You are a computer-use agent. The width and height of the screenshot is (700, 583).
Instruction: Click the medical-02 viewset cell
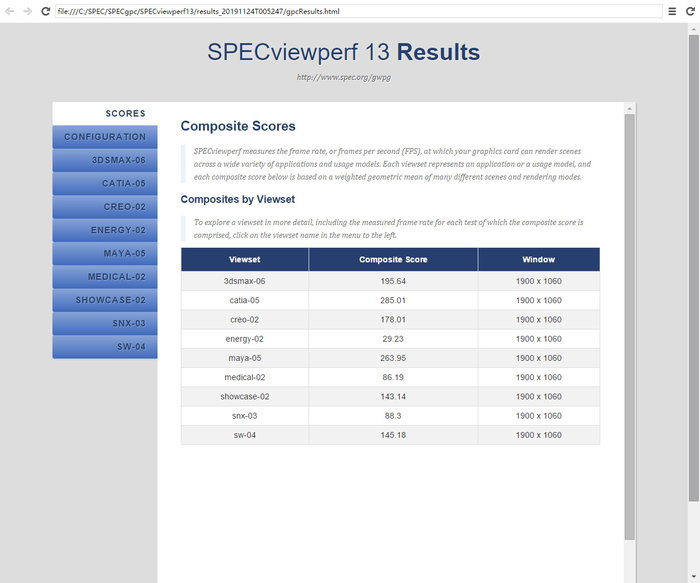[245, 377]
